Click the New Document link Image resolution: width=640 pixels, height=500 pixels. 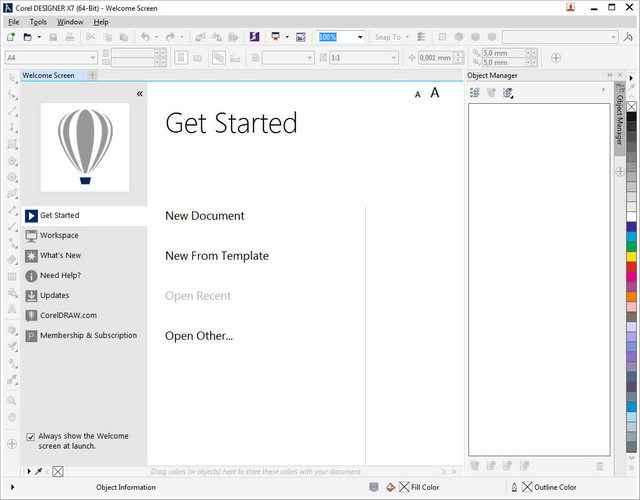(204, 216)
